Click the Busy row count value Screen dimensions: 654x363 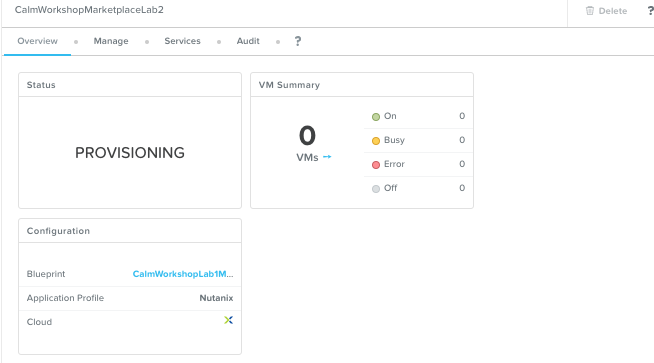point(462,140)
